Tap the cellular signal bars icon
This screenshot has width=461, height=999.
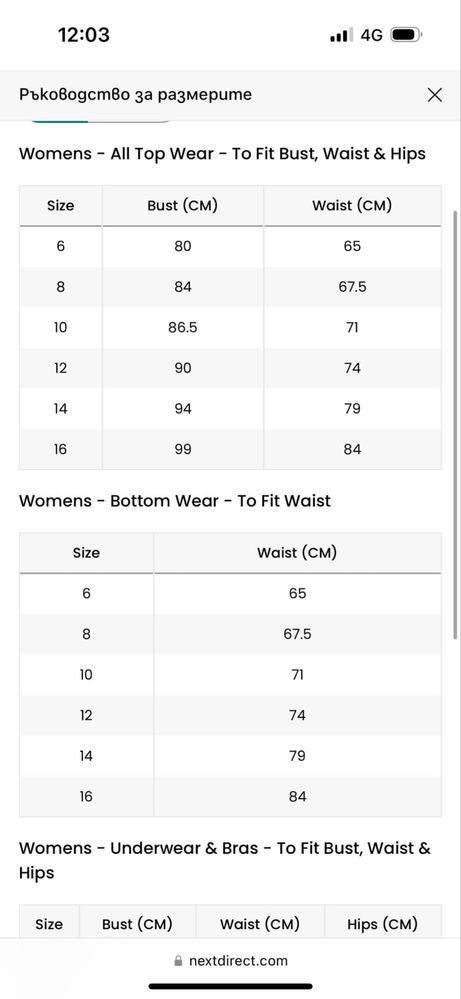[340, 36]
